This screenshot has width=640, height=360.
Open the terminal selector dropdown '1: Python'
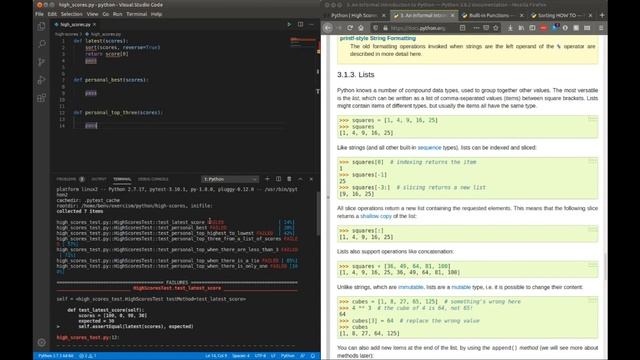pos(230,179)
